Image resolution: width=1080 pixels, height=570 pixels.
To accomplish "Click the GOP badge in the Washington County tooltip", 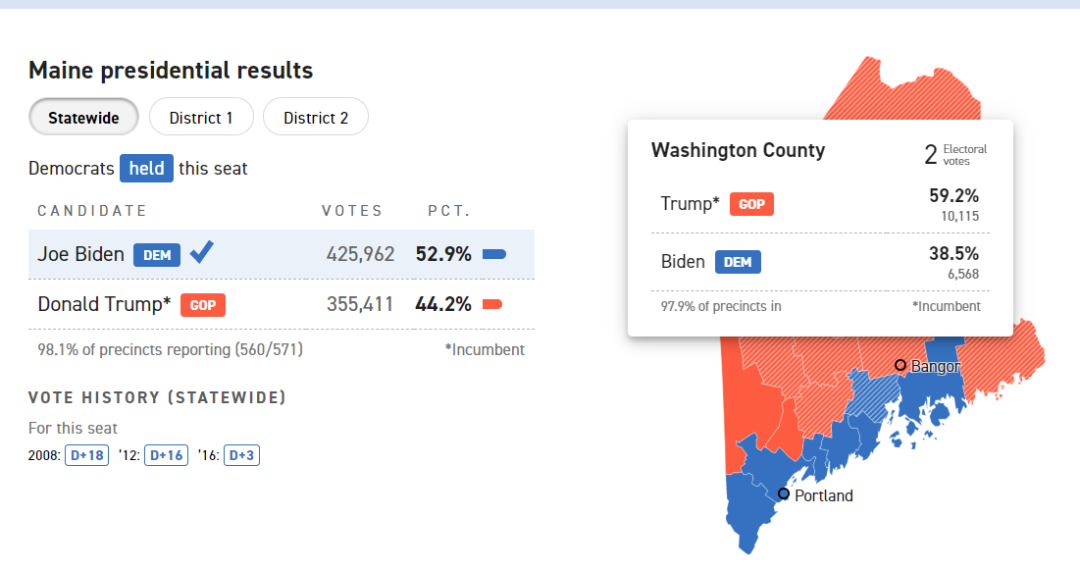I will (751, 204).
